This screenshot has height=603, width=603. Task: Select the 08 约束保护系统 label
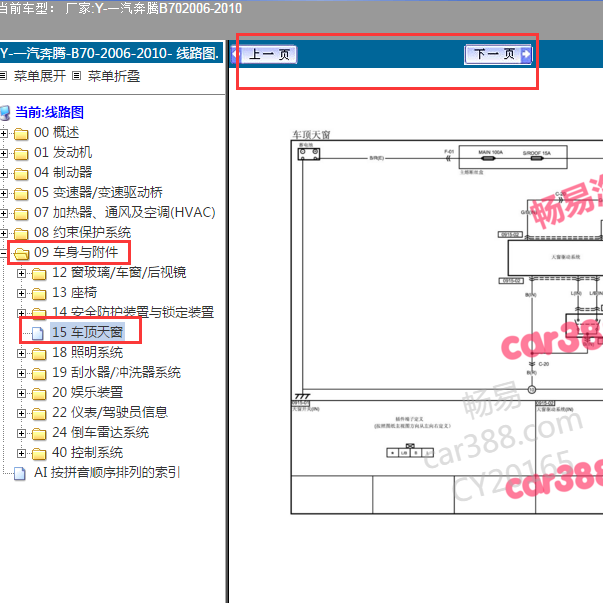[83, 232]
